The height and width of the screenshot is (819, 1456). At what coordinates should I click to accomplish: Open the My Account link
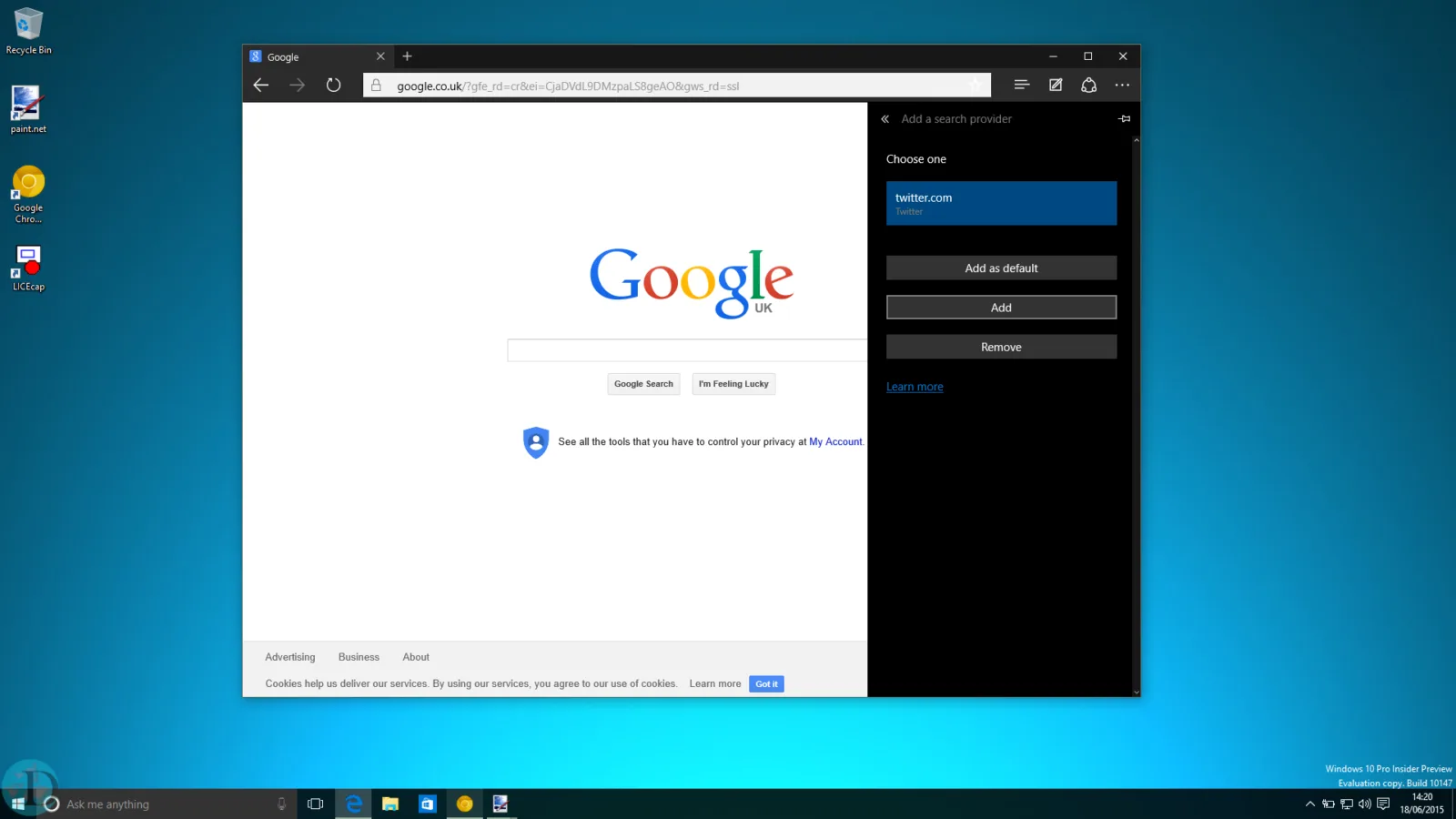[835, 442]
